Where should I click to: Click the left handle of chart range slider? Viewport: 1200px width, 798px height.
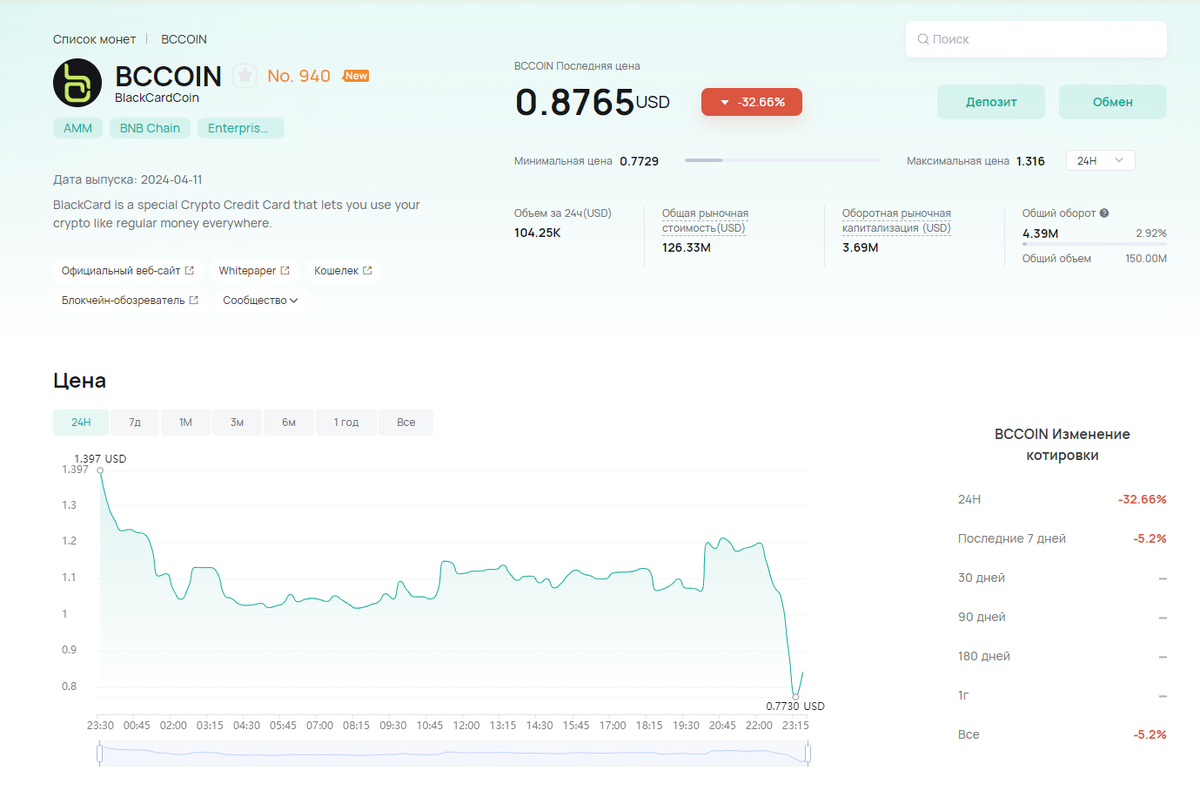click(x=99, y=754)
